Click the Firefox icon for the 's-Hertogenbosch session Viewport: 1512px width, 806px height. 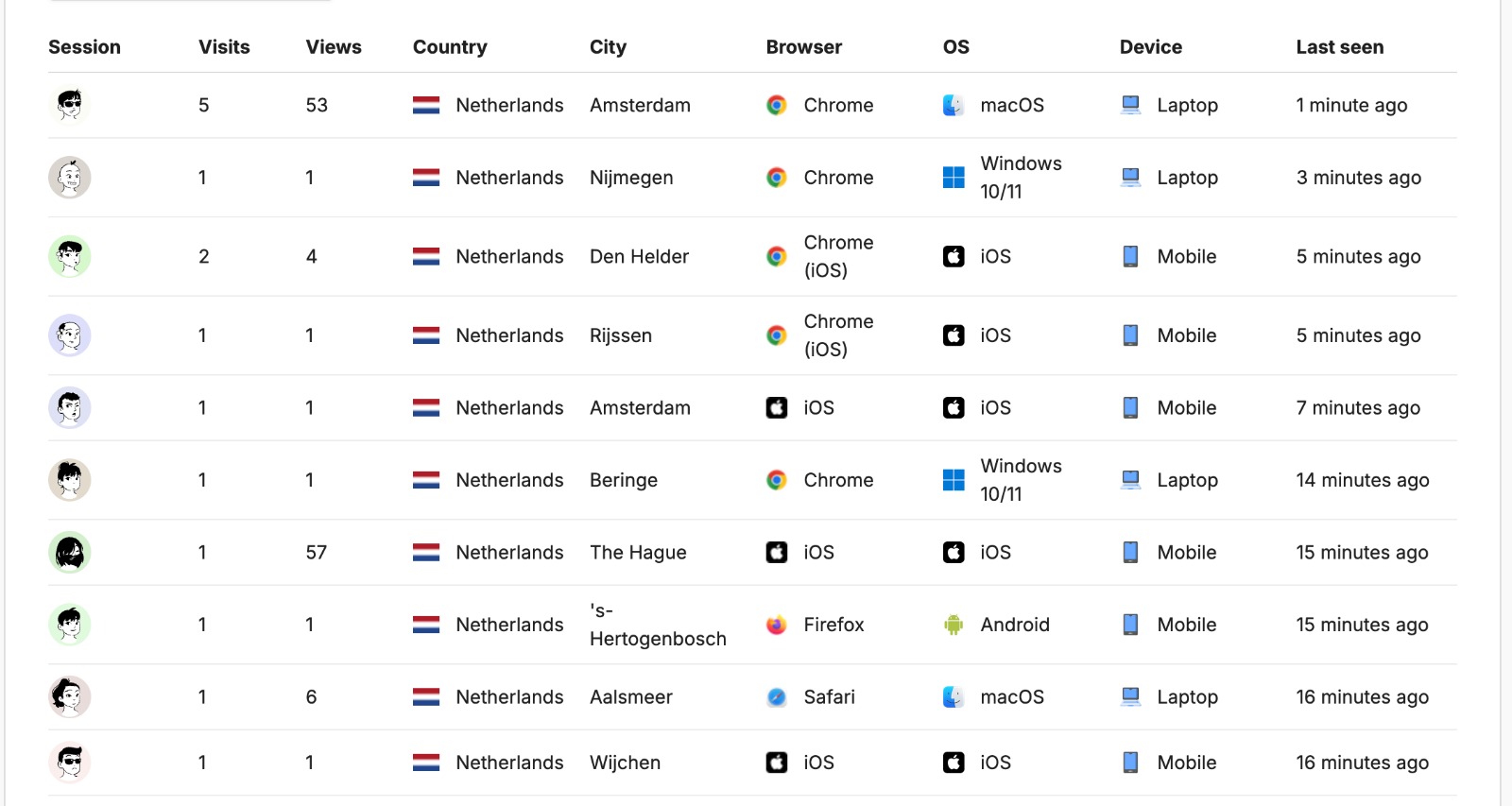(x=775, y=625)
